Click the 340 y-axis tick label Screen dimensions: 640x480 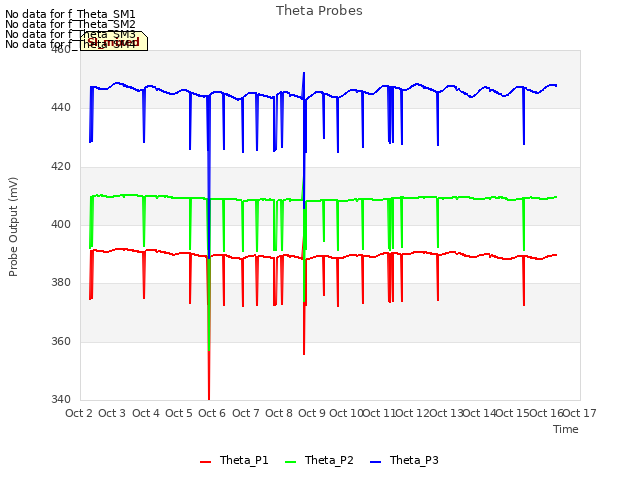(x=61, y=399)
